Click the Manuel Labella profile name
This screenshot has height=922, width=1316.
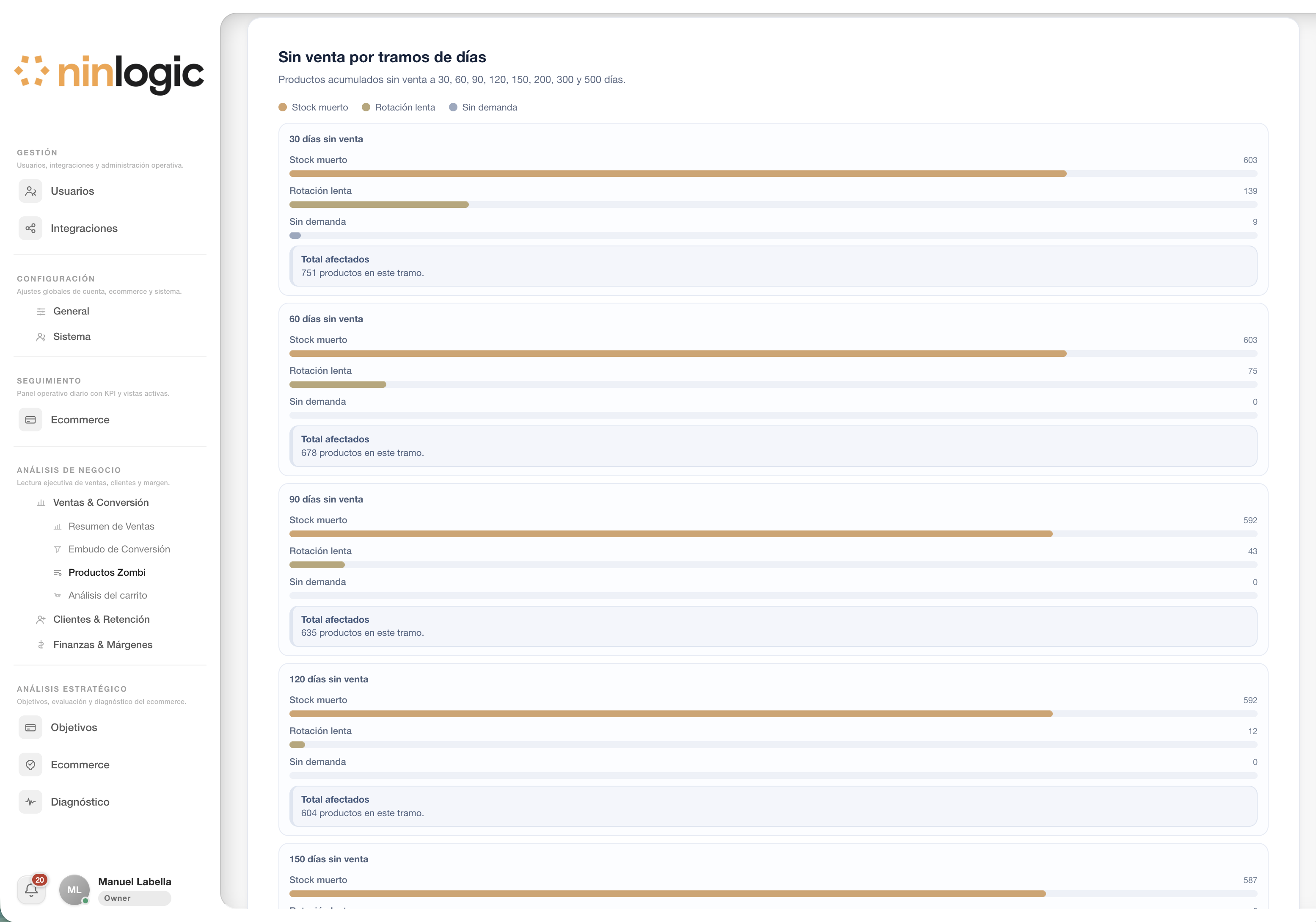pos(135,882)
